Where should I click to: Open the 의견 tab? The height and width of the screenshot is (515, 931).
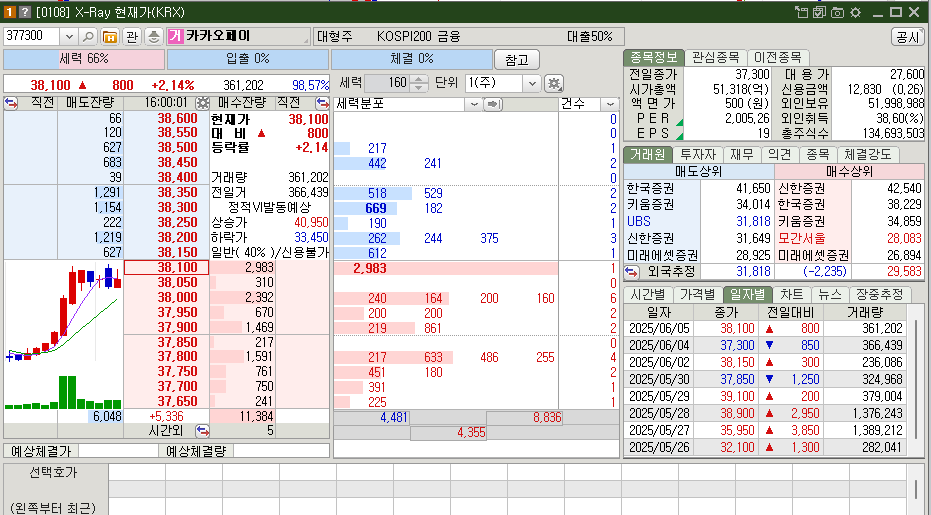tap(780, 154)
